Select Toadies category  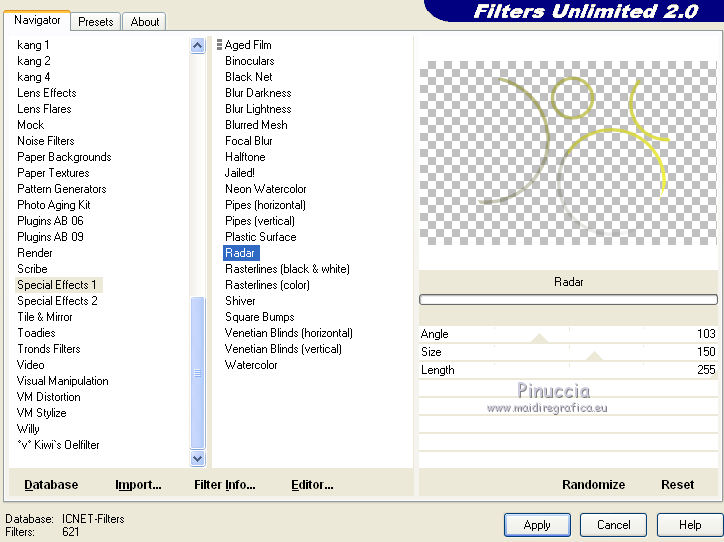pos(36,333)
